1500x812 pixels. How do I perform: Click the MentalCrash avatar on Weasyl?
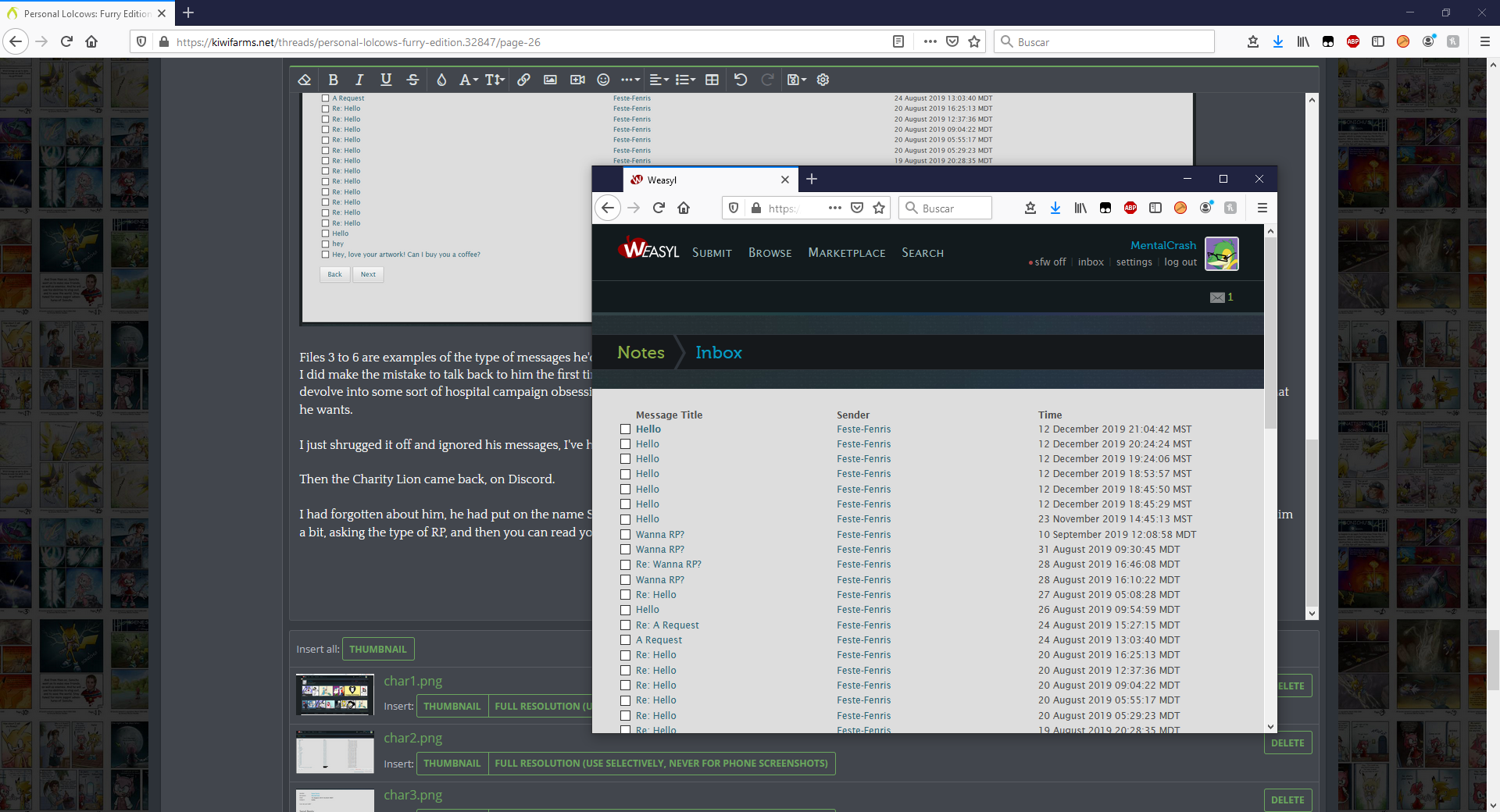pyautogui.click(x=1222, y=254)
